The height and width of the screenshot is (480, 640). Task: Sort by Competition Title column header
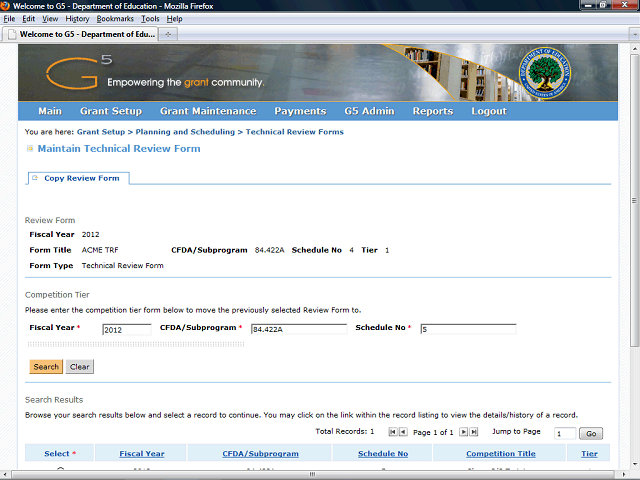tap(501, 453)
